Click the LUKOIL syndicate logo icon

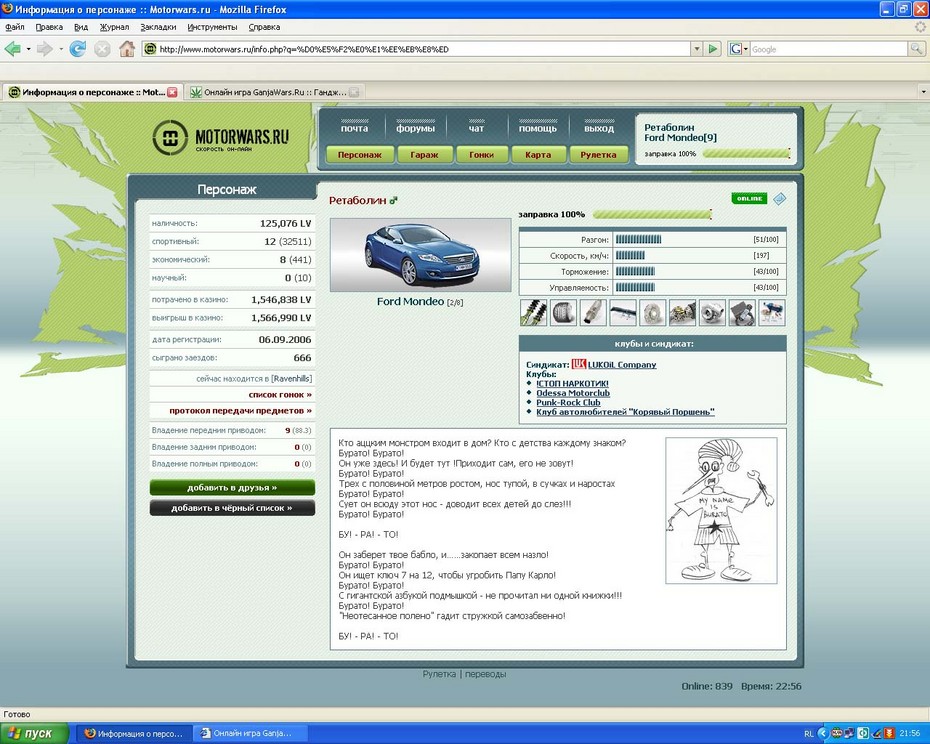tap(579, 364)
